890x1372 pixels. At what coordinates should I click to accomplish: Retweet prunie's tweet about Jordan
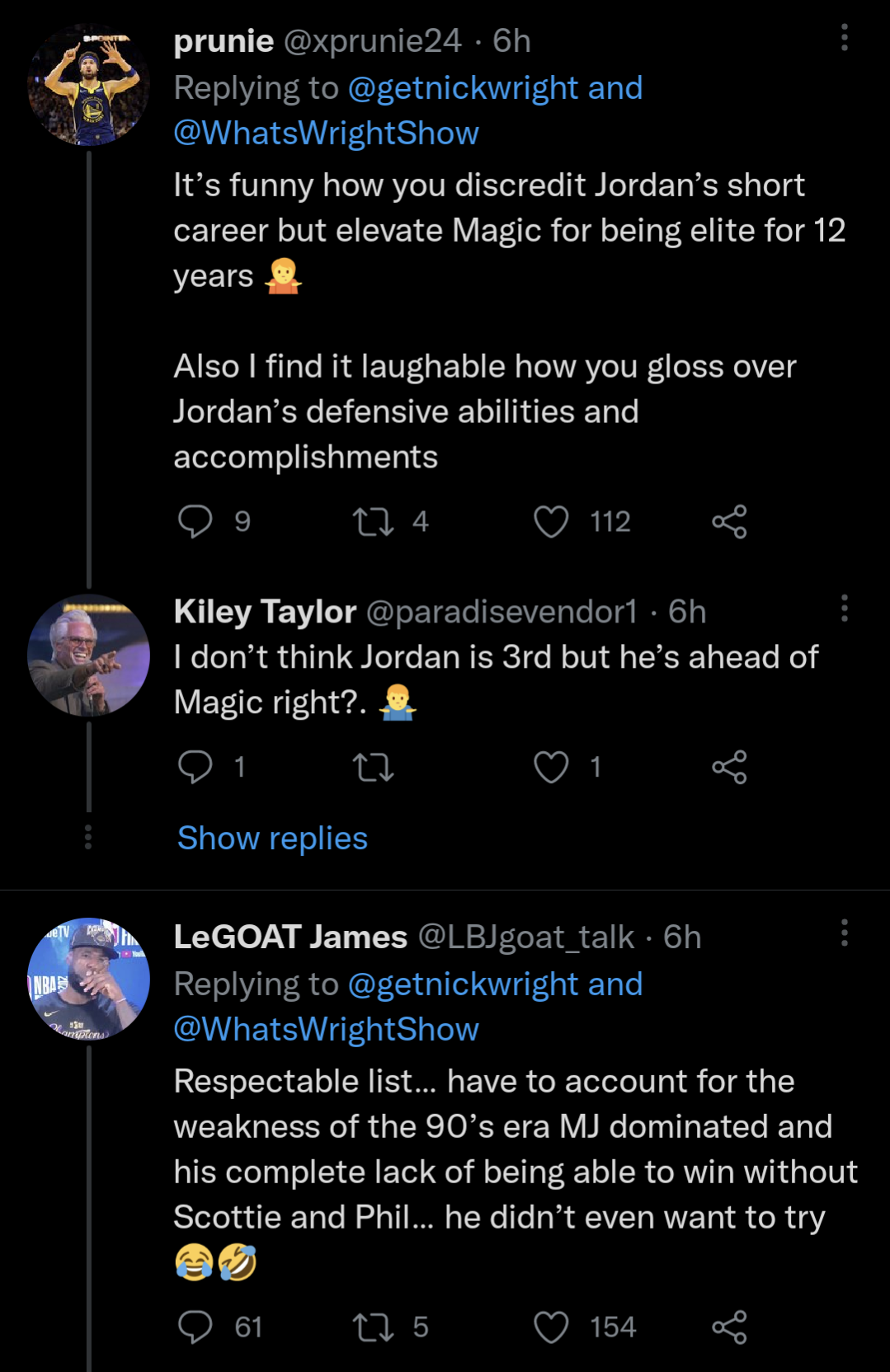(x=373, y=522)
